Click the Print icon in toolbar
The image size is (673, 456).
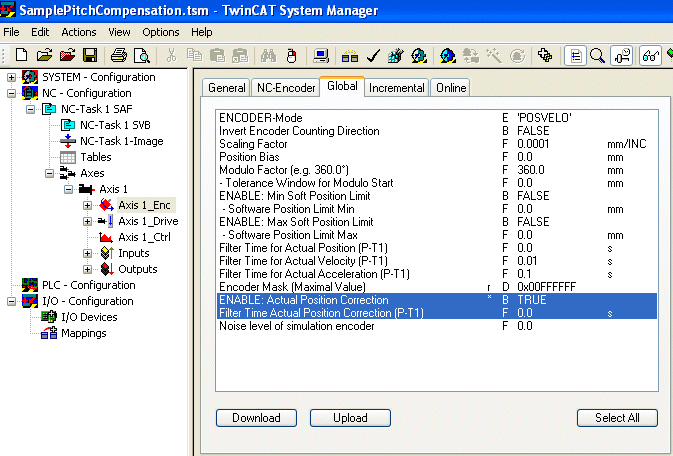click(x=119, y=55)
